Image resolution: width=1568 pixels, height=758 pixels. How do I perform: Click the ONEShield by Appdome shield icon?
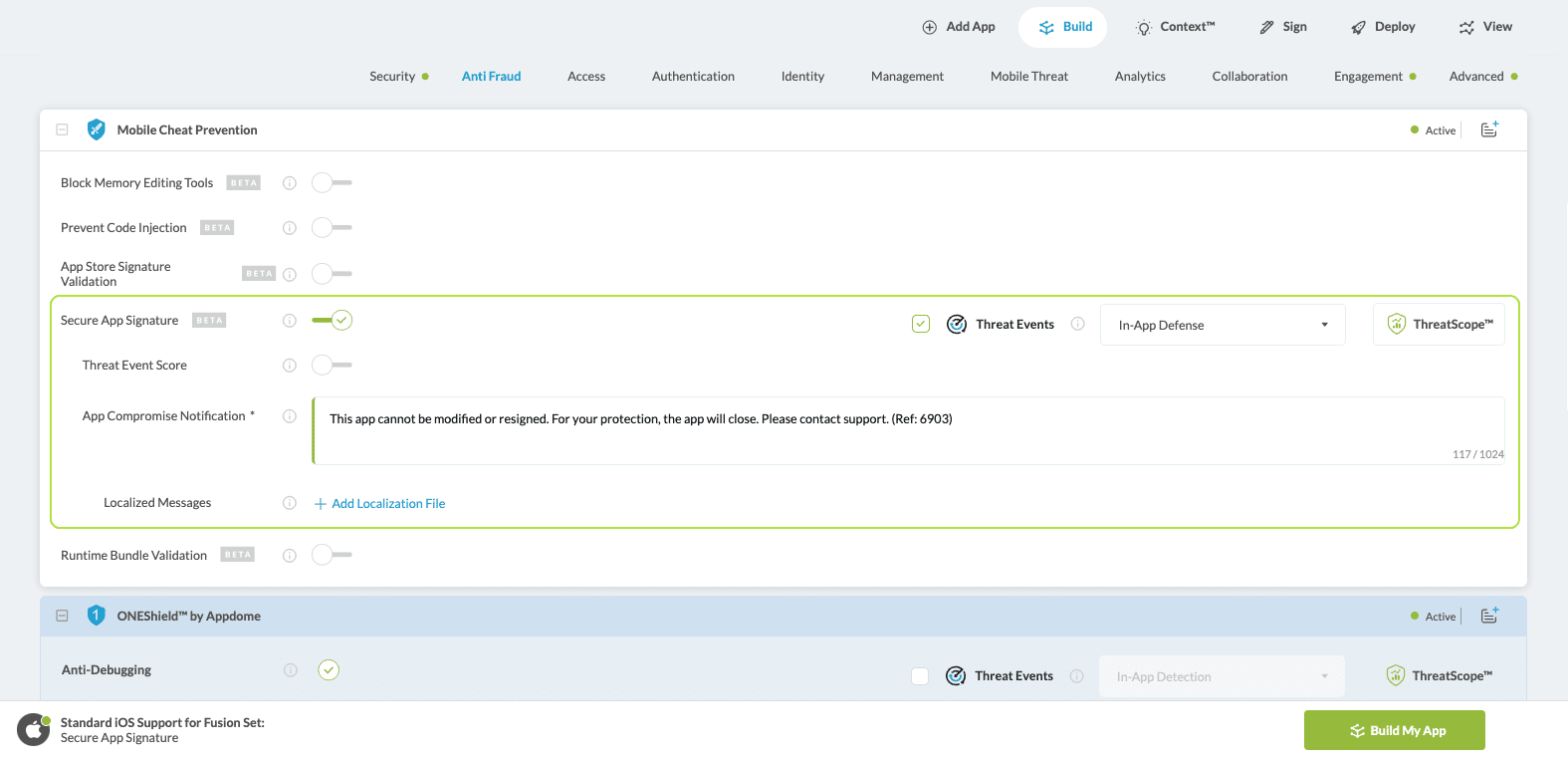pyautogui.click(x=97, y=616)
